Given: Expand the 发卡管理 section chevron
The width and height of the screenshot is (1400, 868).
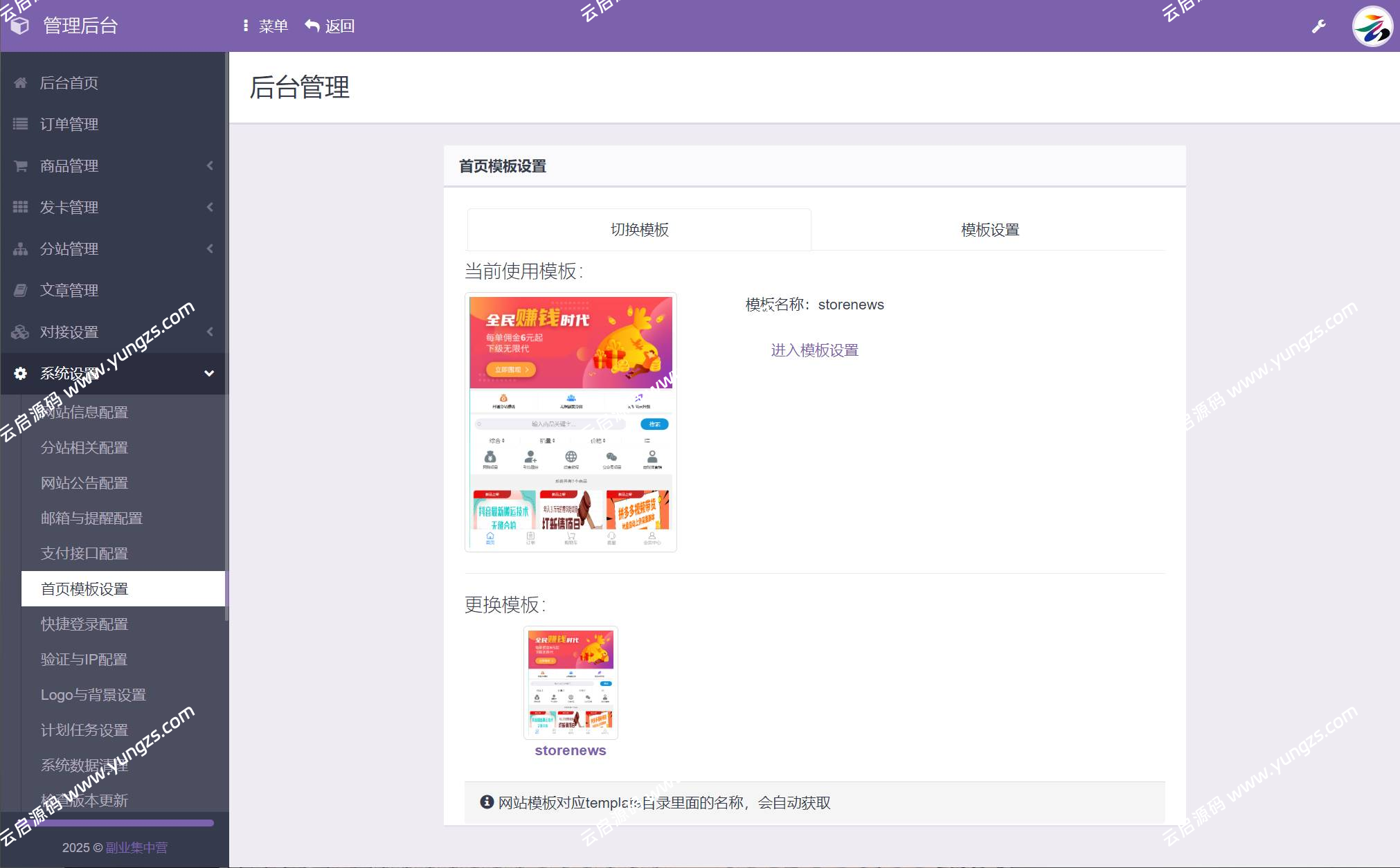Looking at the screenshot, I should pos(211,207).
